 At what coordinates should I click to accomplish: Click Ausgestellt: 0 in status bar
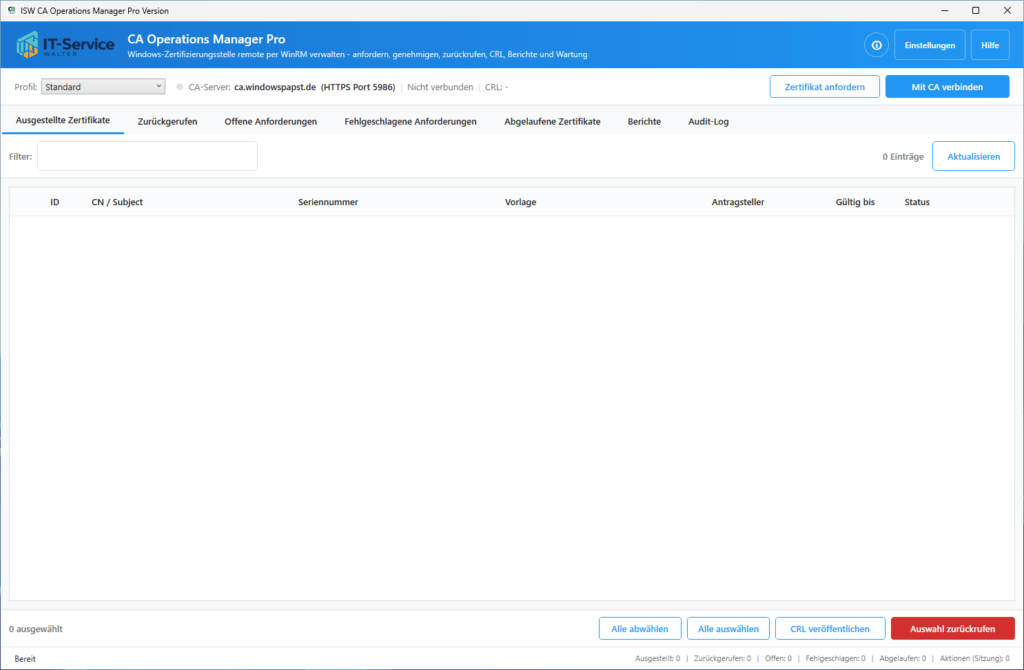coord(657,658)
